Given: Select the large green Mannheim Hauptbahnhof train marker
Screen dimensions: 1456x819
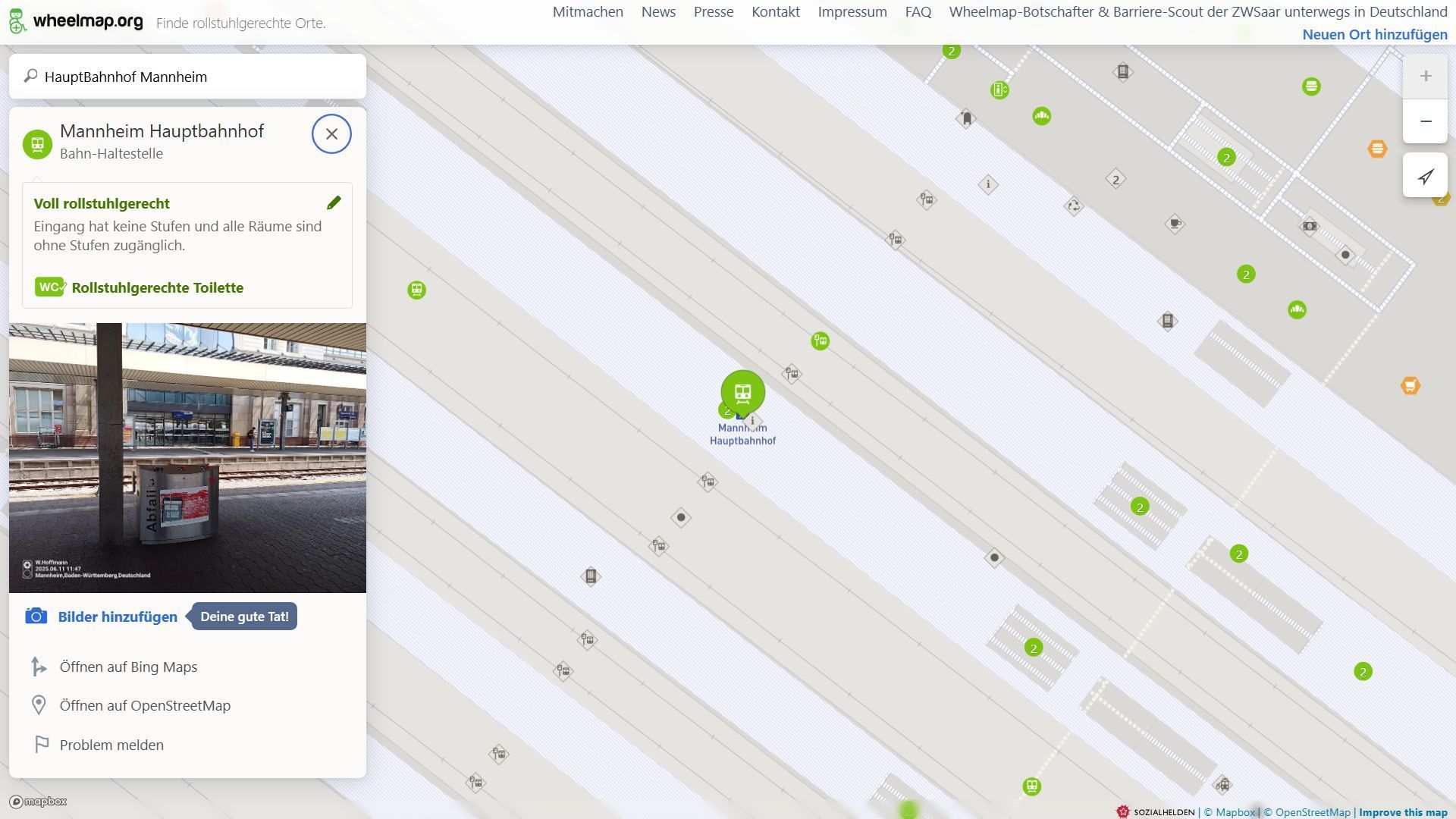Looking at the screenshot, I should tap(742, 393).
